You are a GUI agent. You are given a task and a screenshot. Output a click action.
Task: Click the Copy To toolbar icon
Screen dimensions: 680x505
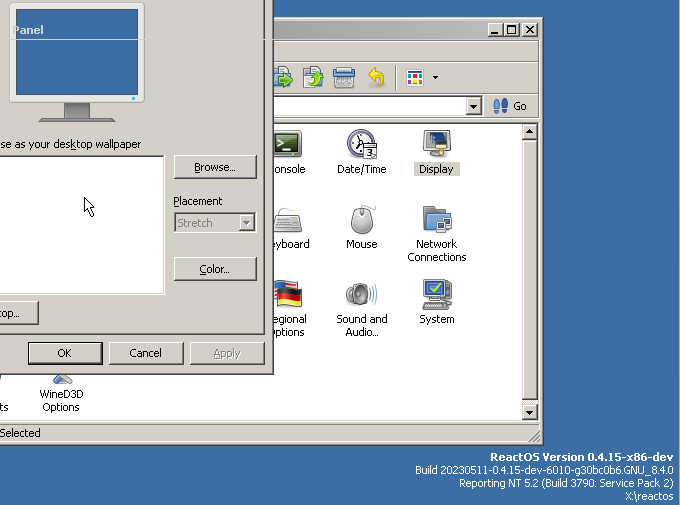[314, 78]
